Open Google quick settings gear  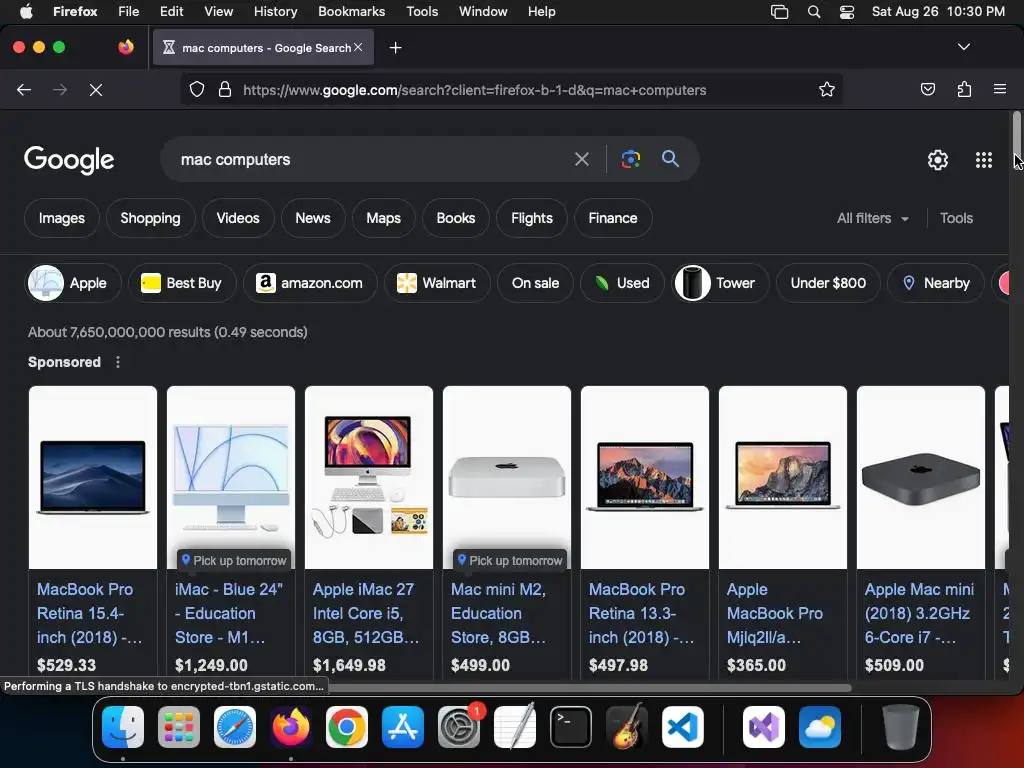pos(938,160)
